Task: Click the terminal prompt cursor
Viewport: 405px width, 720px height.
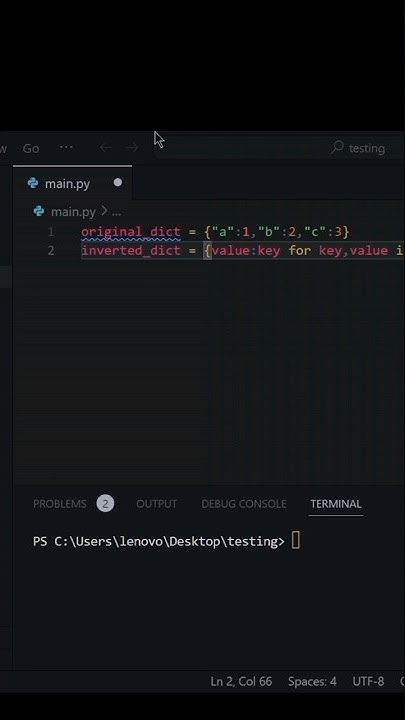Action: click(x=296, y=540)
